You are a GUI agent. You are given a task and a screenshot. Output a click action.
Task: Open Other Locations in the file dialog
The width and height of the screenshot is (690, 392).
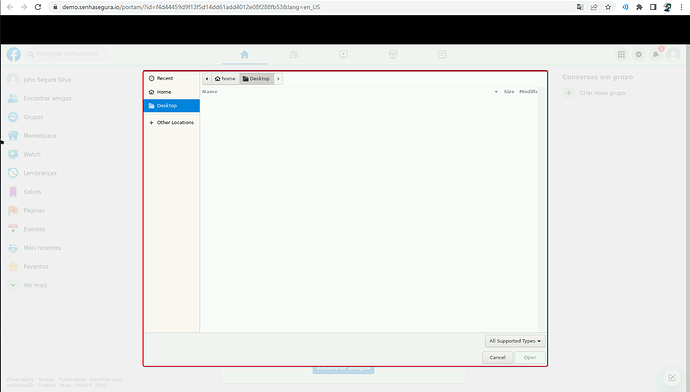172,122
